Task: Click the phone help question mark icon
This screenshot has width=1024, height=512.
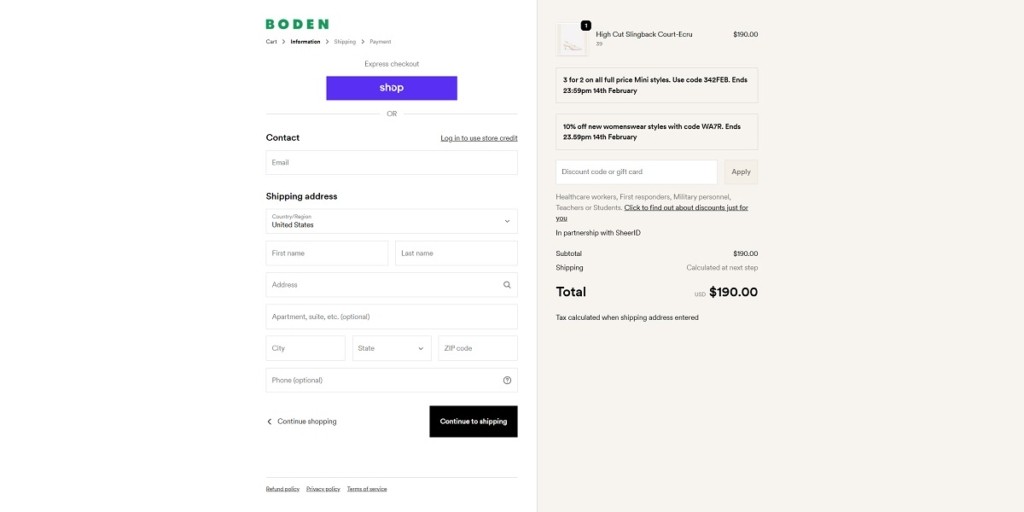Action: tap(507, 380)
